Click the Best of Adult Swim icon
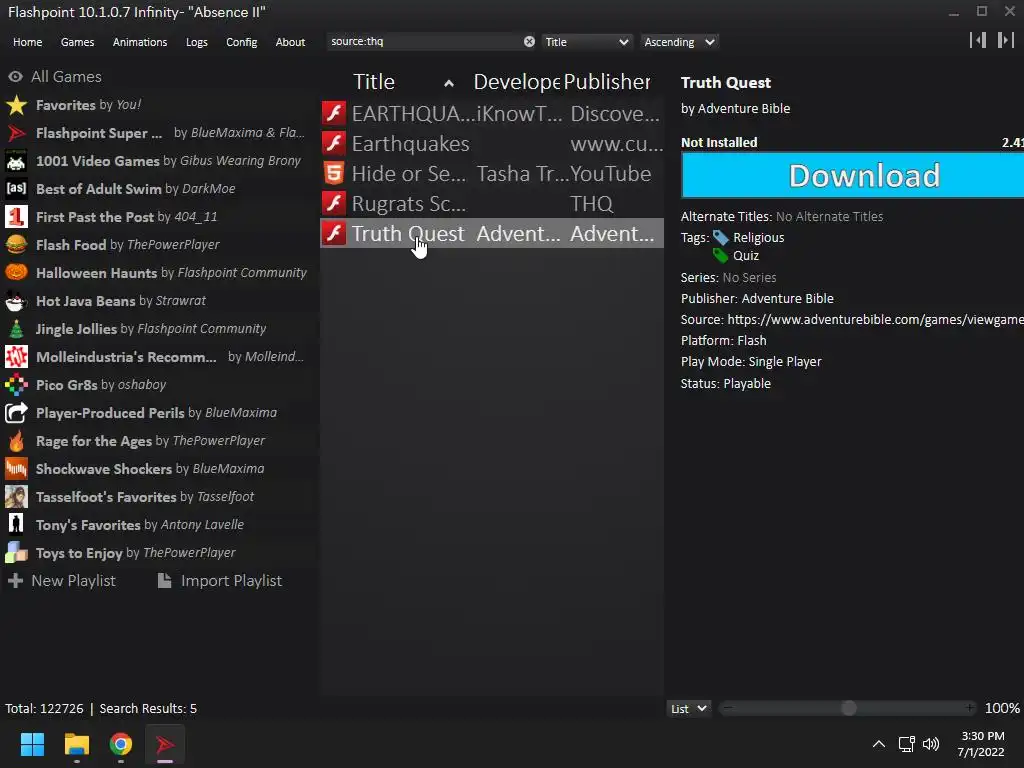Viewport: 1024px width, 768px height. tap(16, 189)
